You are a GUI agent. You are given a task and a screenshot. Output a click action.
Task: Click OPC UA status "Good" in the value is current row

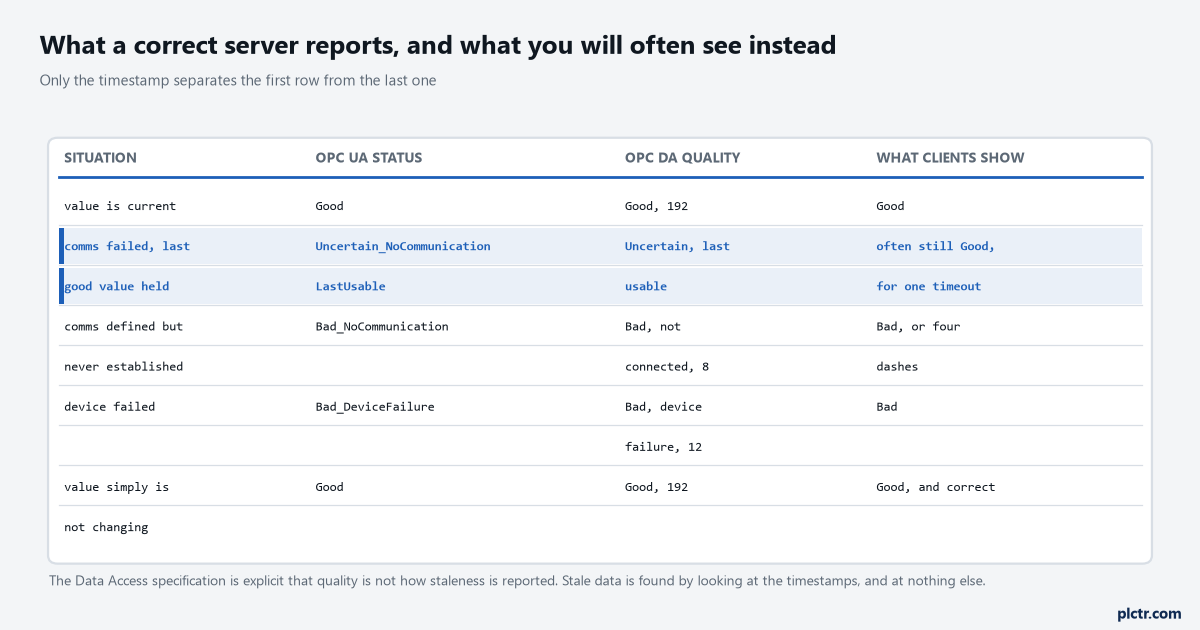329,206
